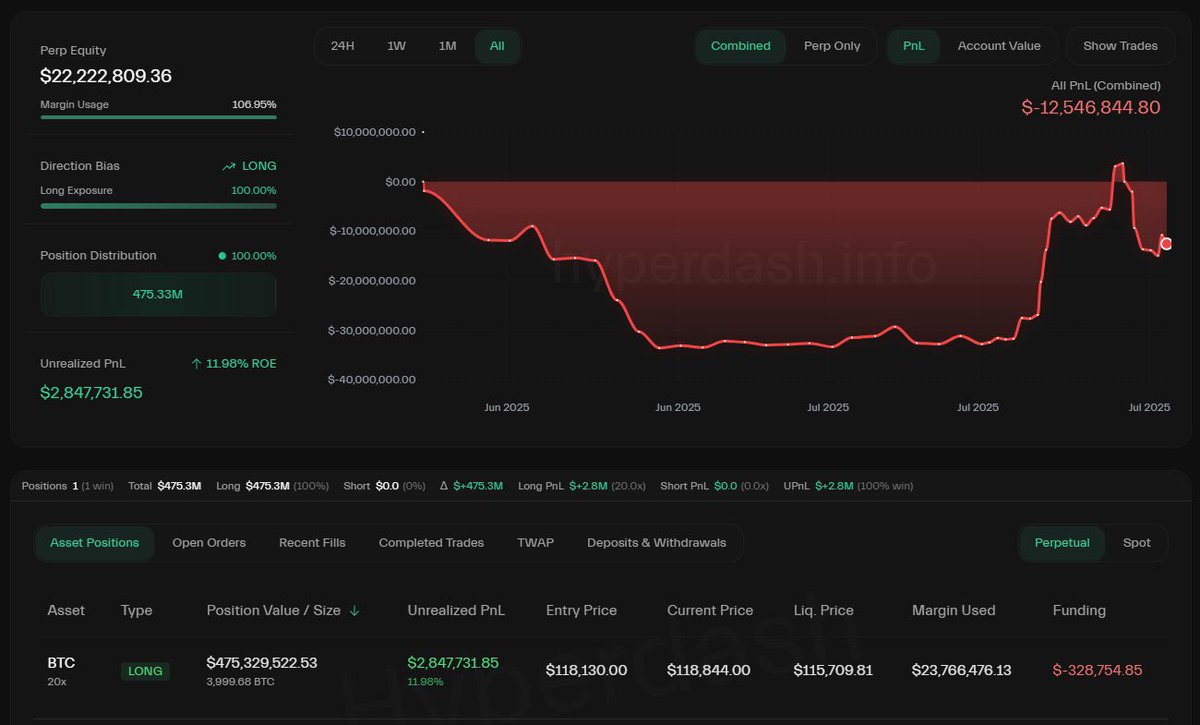Select the 1M time range
Viewport: 1200px width, 725px height.
click(447, 46)
